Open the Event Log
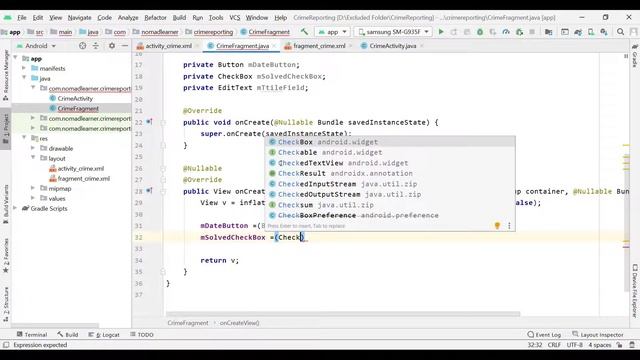The width and height of the screenshot is (640, 360). coord(544,335)
